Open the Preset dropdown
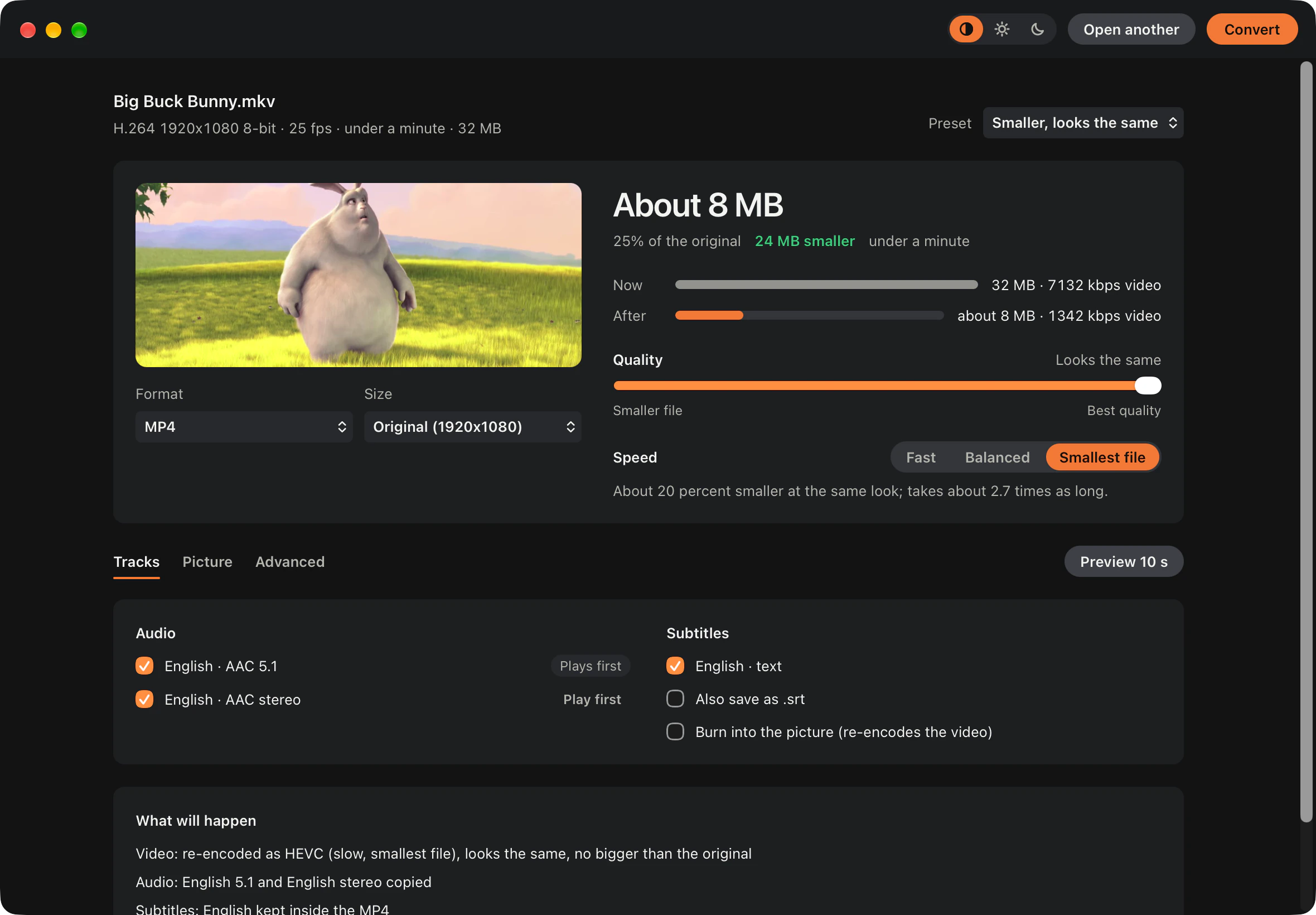 pyautogui.click(x=1083, y=123)
